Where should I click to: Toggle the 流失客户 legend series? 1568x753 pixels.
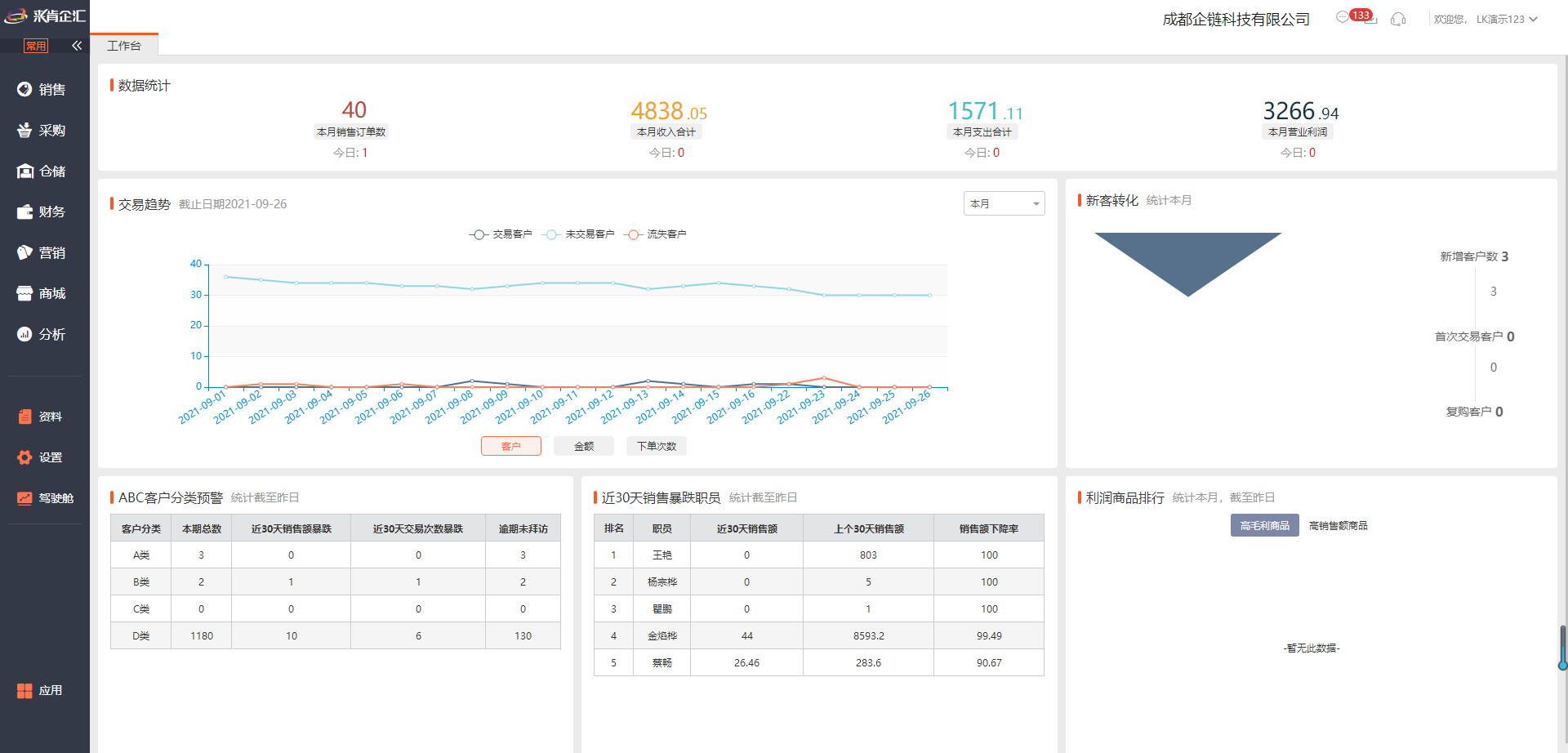(x=655, y=234)
